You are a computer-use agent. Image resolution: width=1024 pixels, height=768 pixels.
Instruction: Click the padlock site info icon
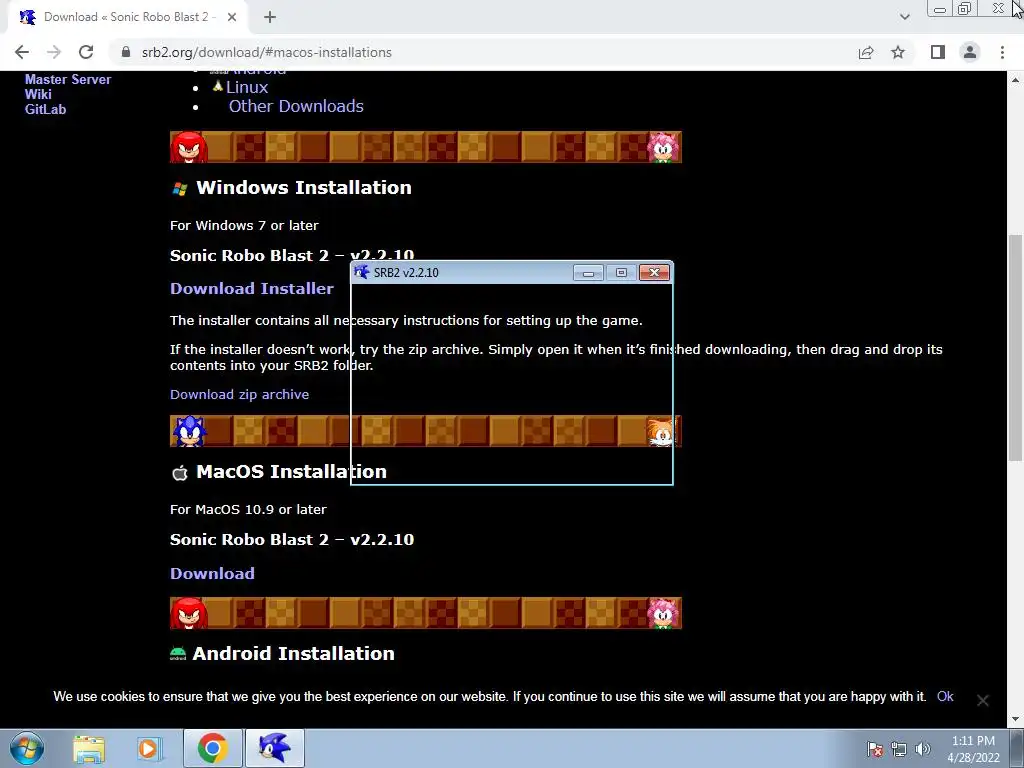point(126,52)
